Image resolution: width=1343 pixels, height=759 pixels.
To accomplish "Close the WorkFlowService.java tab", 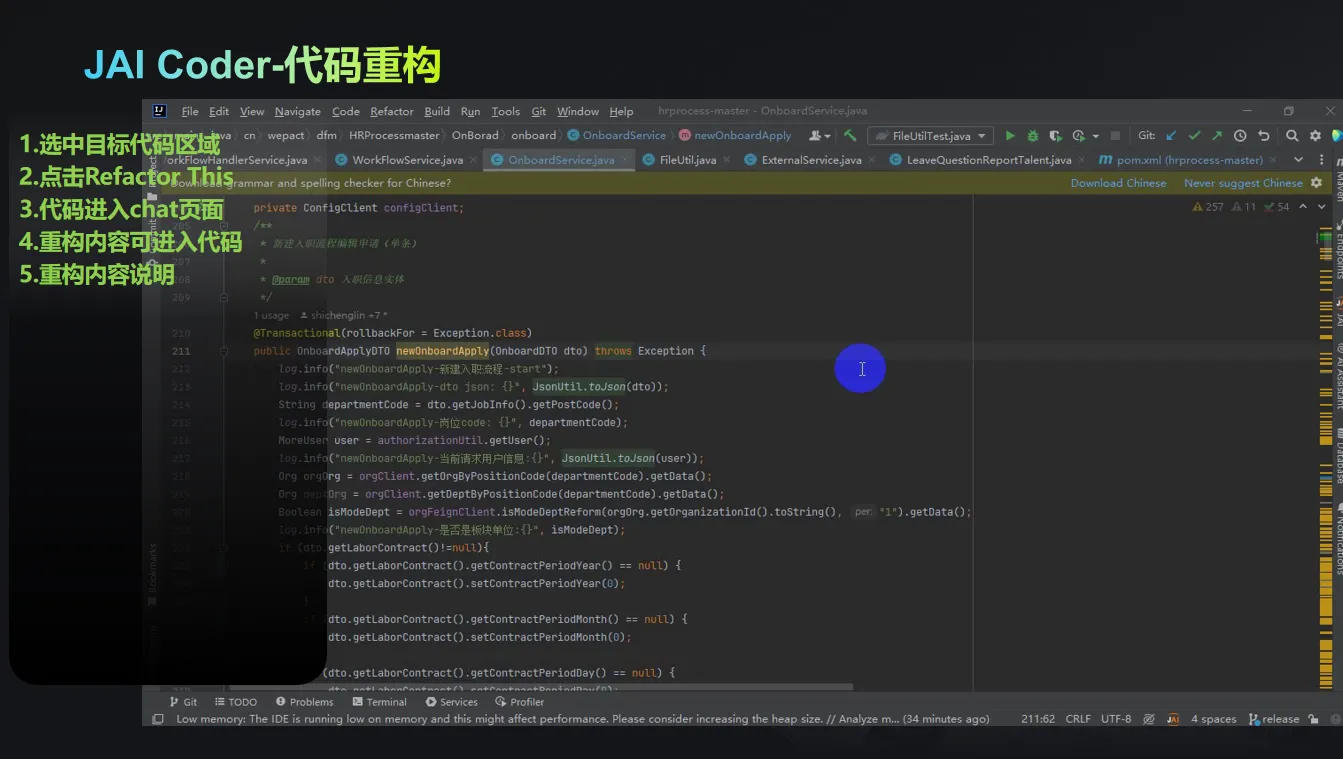I will pos(471,160).
